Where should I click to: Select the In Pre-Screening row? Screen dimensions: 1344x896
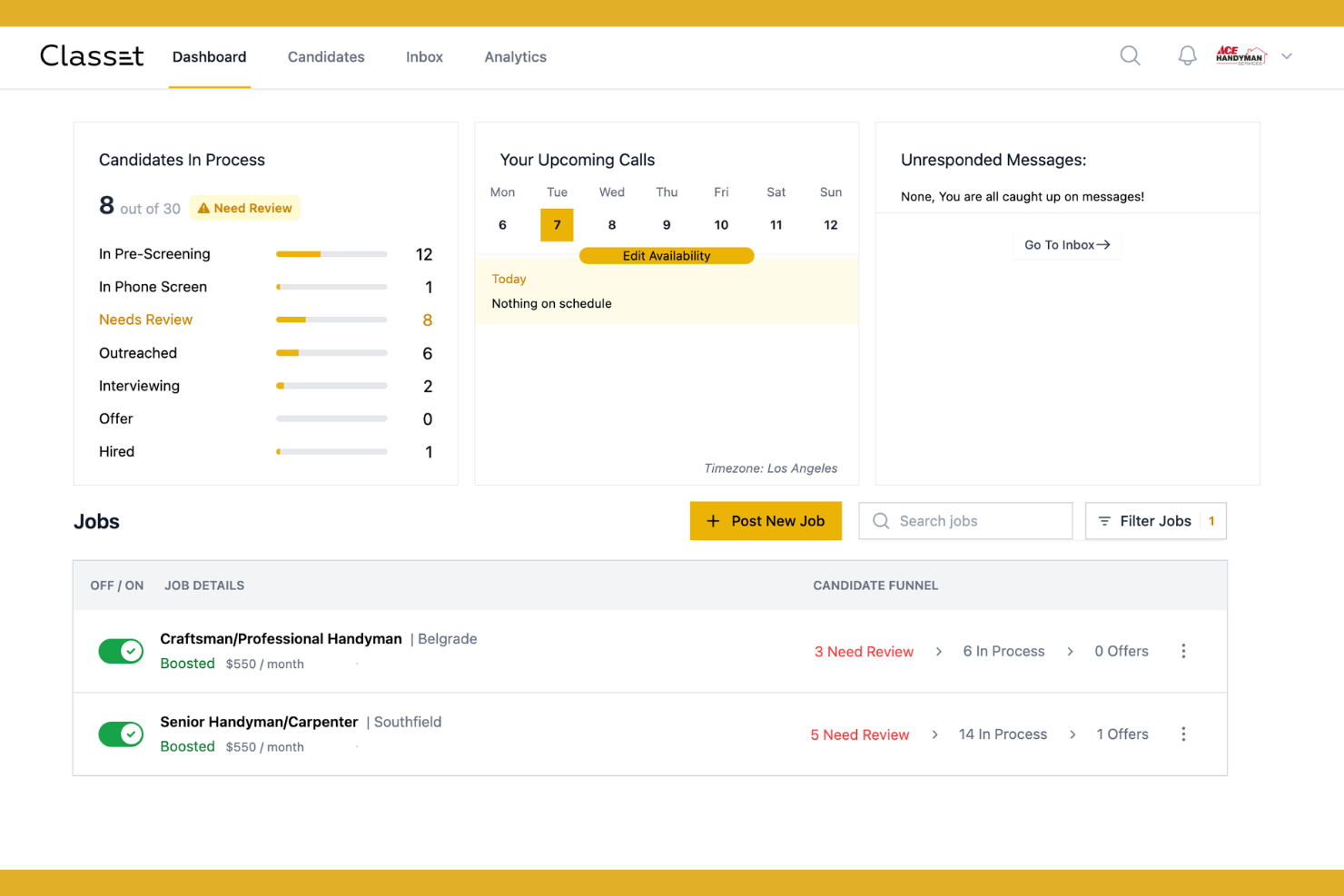(x=265, y=254)
